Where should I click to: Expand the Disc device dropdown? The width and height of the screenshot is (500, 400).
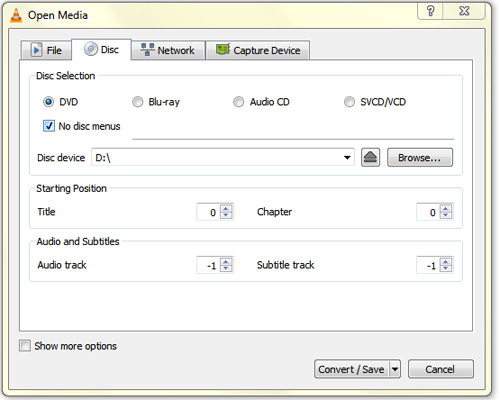[x=347, y=157]
